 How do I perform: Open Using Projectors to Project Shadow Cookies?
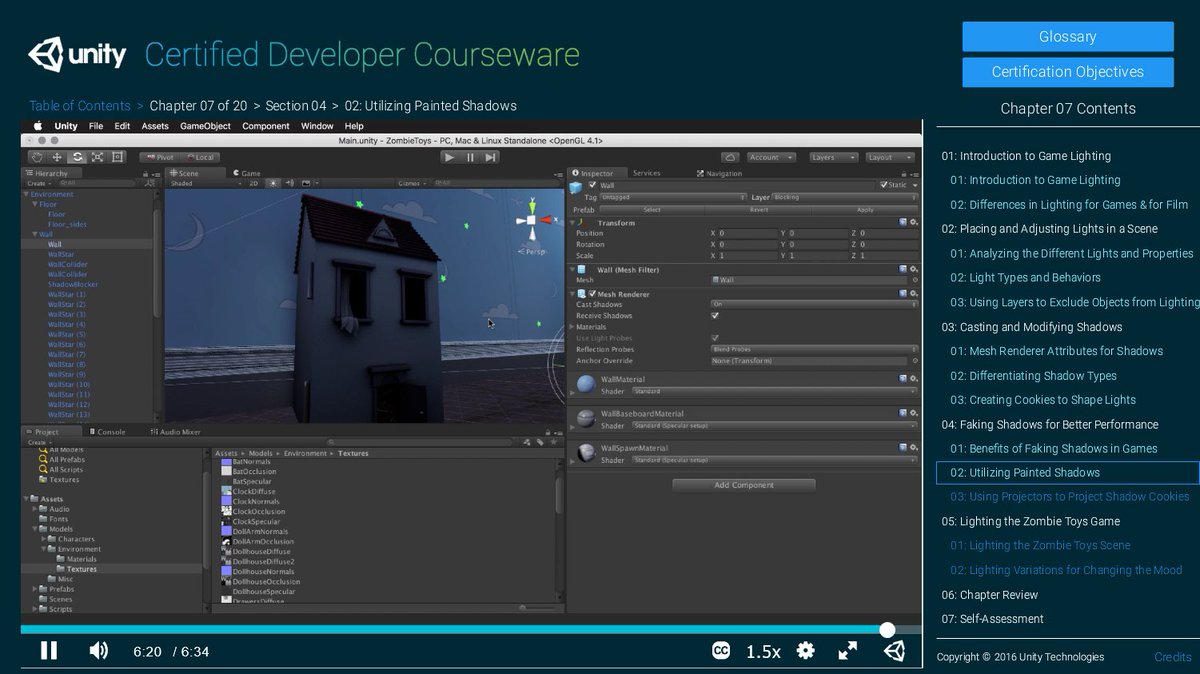(1070, 497)
